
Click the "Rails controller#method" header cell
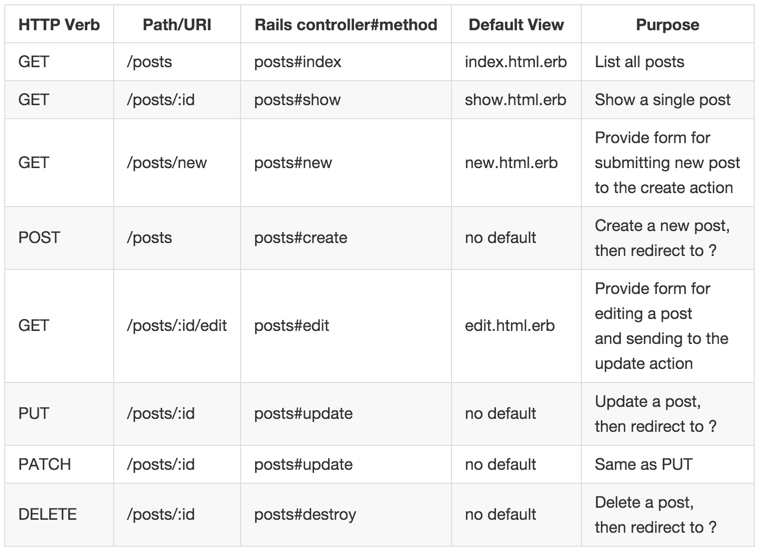345,24
